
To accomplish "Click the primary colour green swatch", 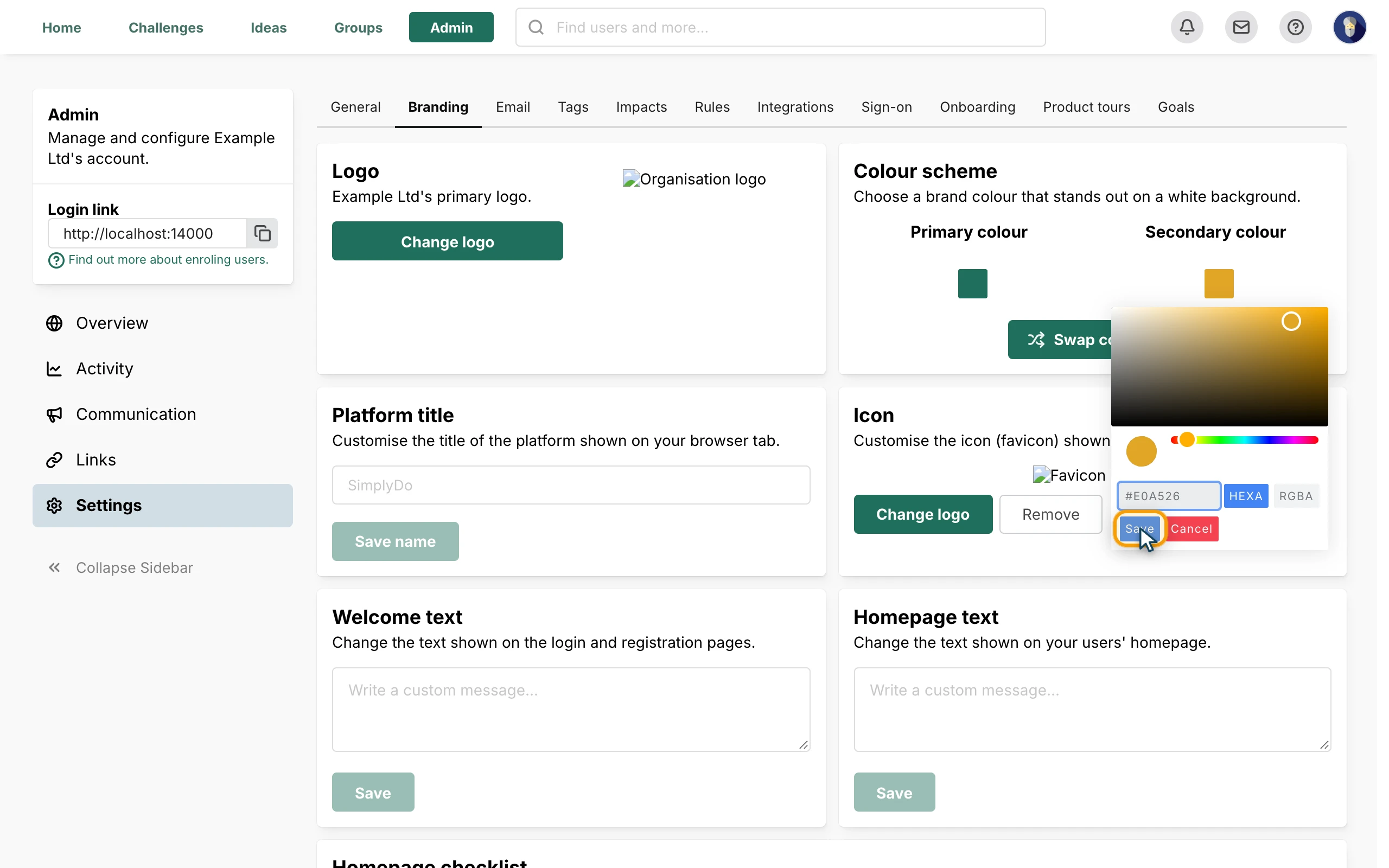I will [x=972, y=284].
